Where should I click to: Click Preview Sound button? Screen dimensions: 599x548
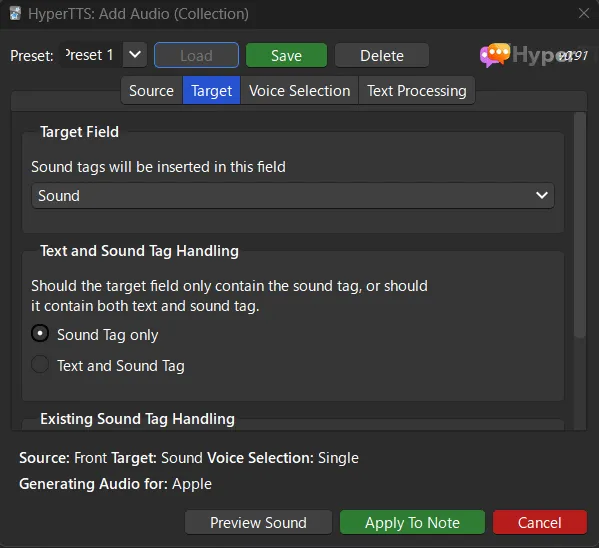[x=258, y=522]
